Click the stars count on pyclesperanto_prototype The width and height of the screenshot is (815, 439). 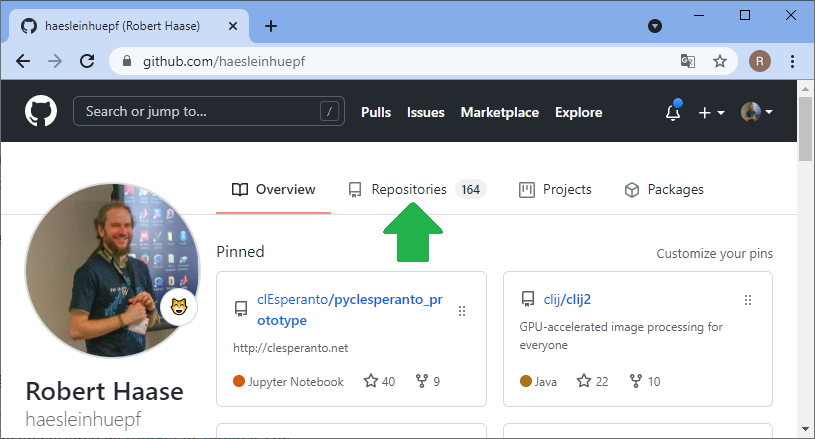tap(379, 381)
